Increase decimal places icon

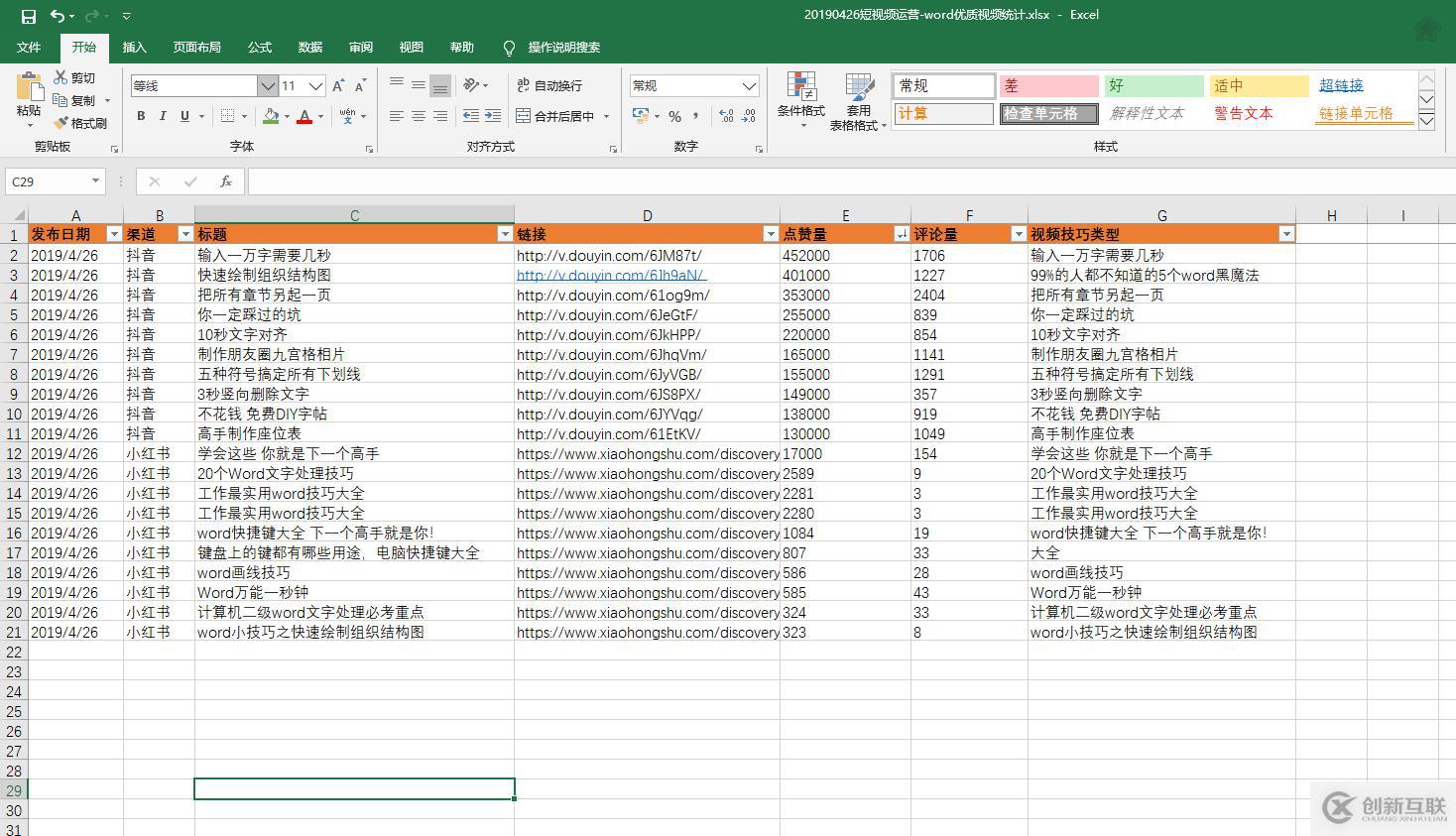726,116
